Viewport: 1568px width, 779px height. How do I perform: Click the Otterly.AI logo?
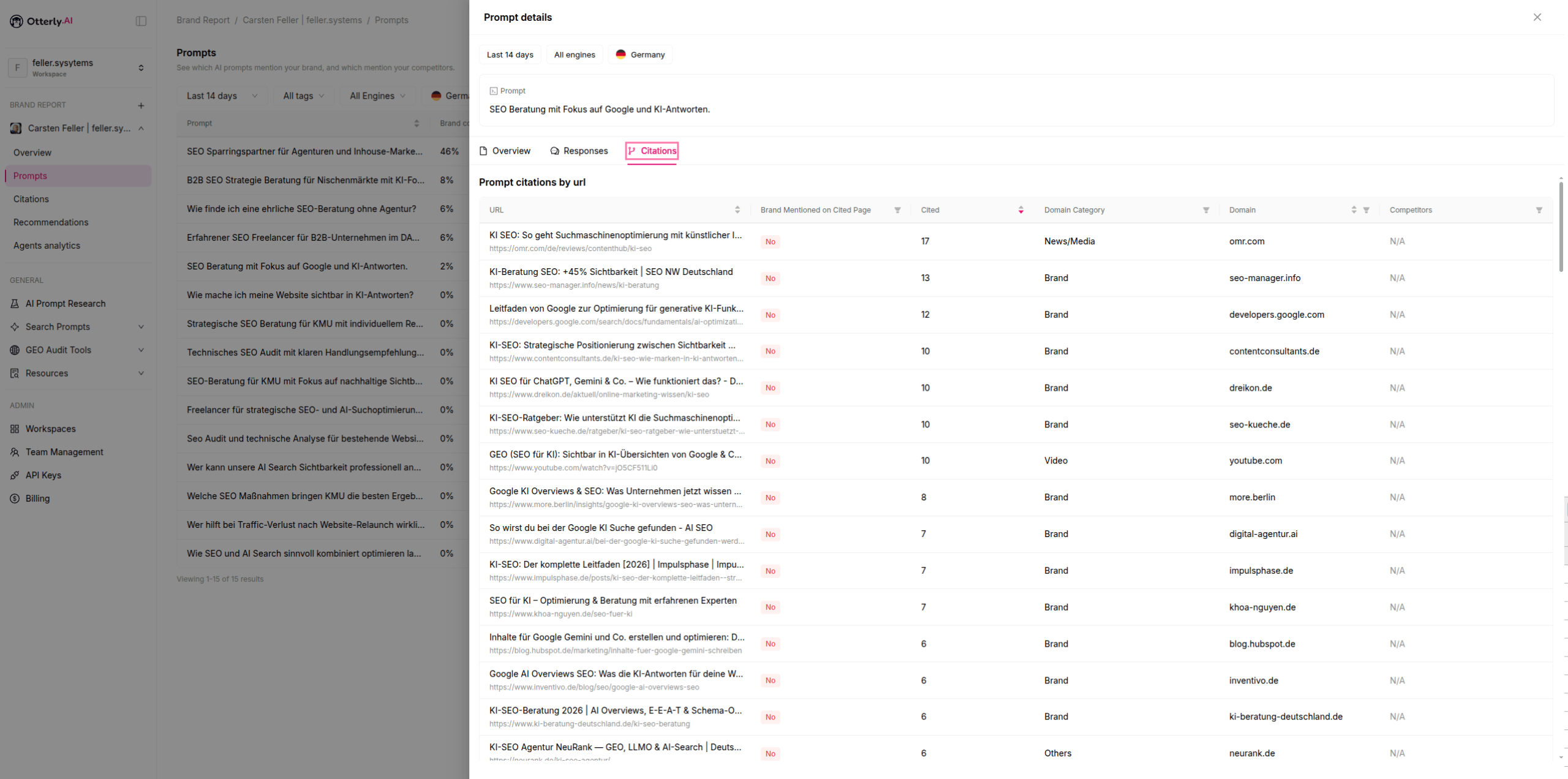[41, 21]
